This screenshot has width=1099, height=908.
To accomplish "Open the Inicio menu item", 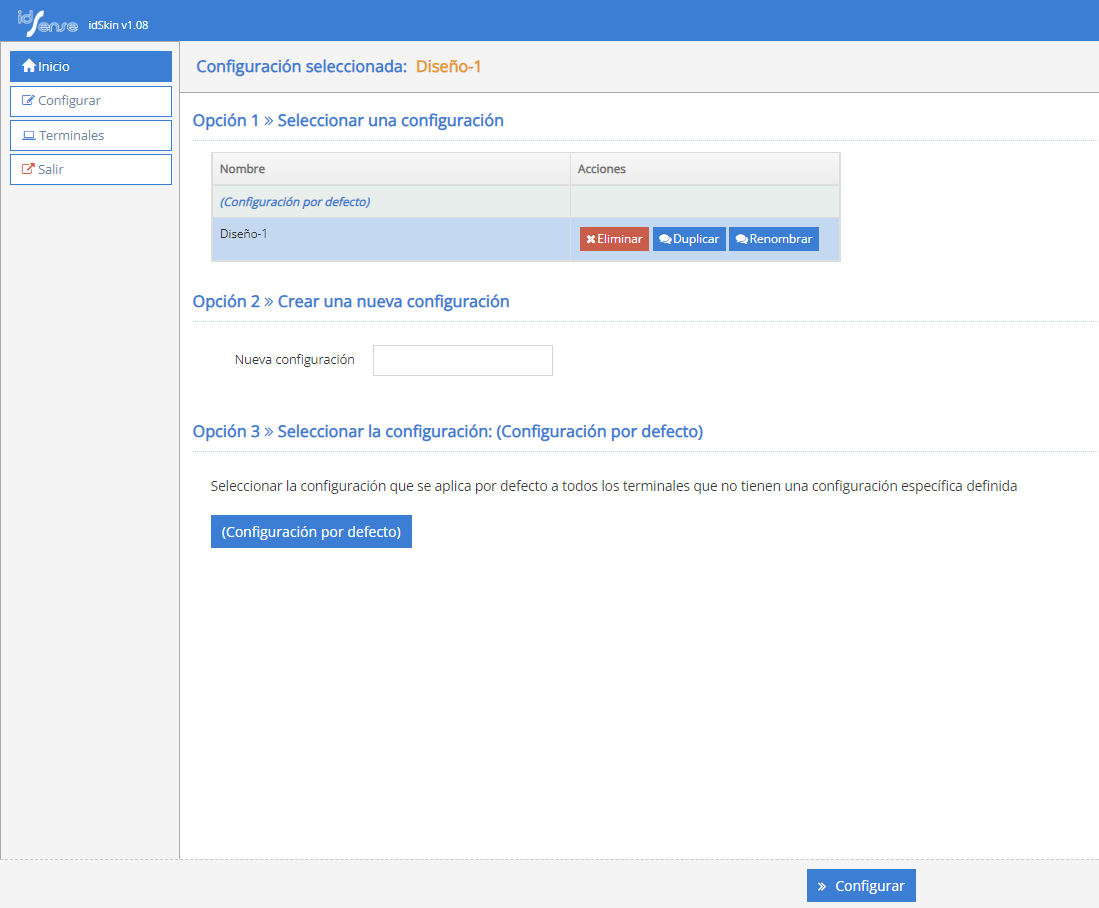I will (x=91, y=67).
